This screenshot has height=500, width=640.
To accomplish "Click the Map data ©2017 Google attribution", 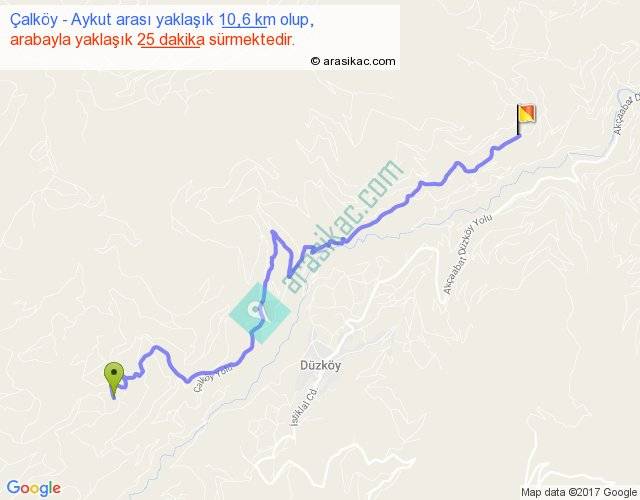I will pyautogui.click(x=579, y=492).
